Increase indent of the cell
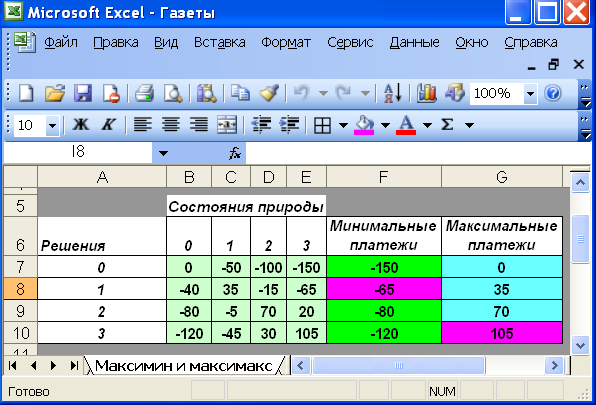 click(x=289, y=125)
